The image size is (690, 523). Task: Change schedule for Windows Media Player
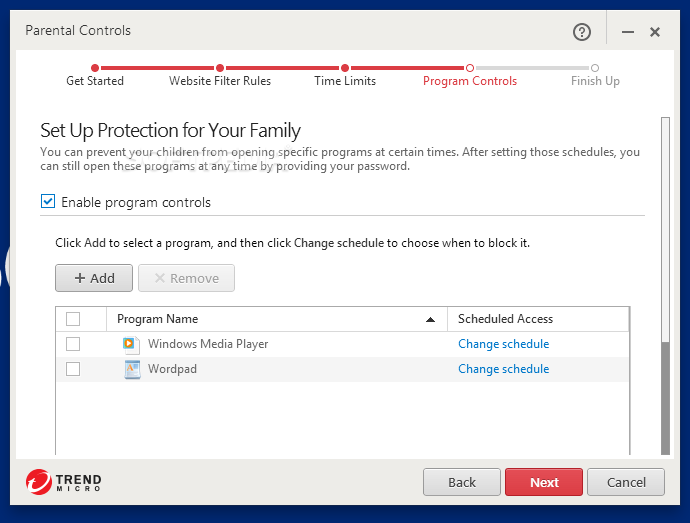(503, 344)
